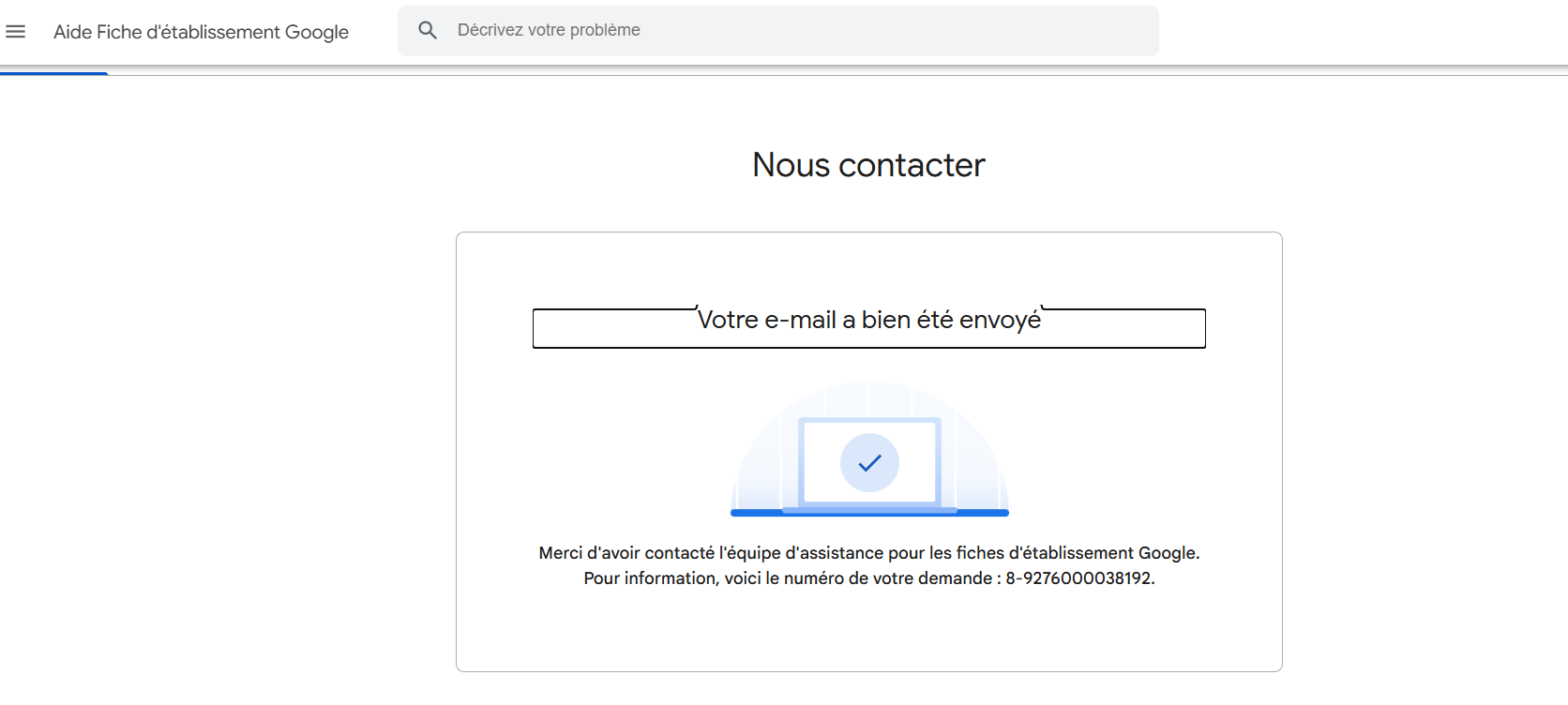Viewport: 1568px width, 705px height.
Task: Focus the Décrivez votre problème search field
Action: (797, 30)
